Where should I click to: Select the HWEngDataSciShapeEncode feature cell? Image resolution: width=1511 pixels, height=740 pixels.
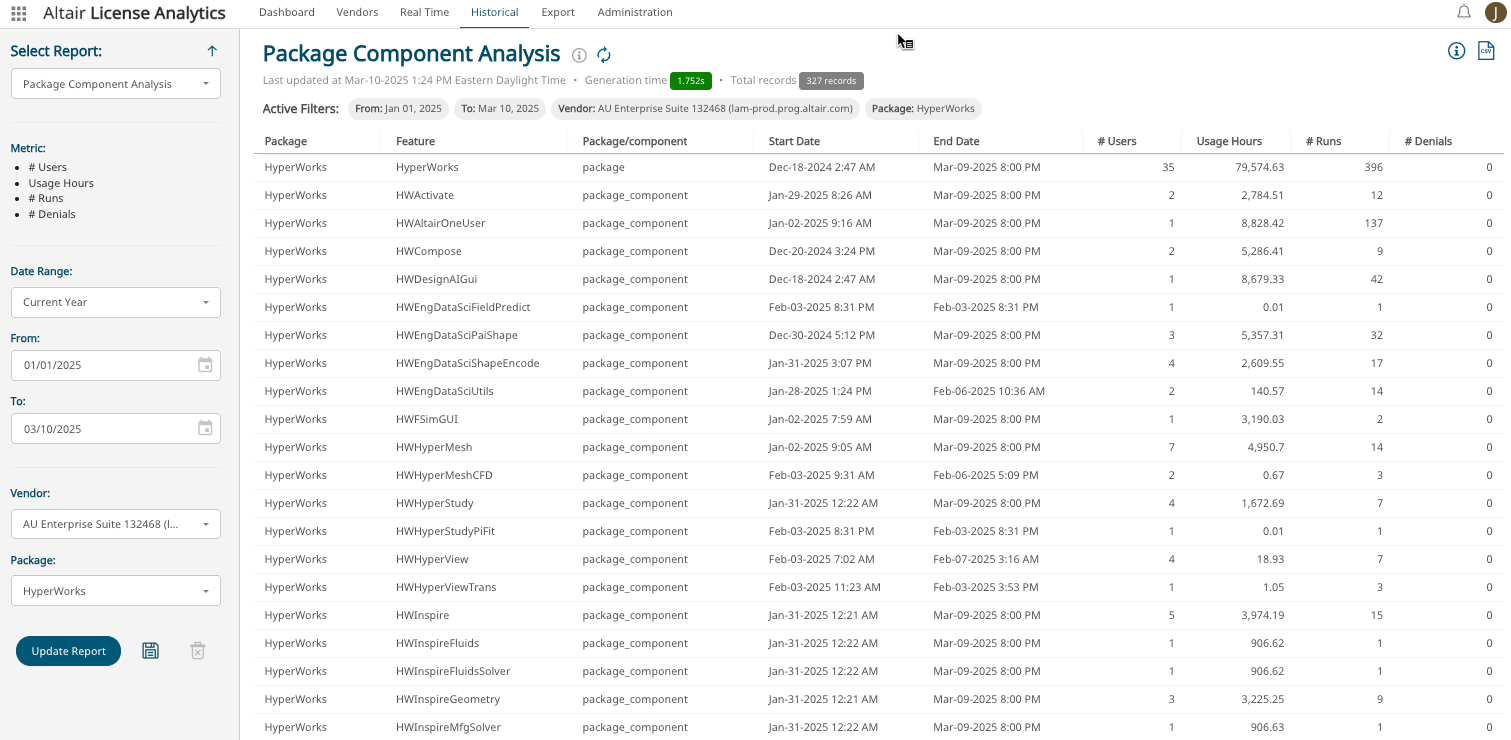[x=468, y=363]
